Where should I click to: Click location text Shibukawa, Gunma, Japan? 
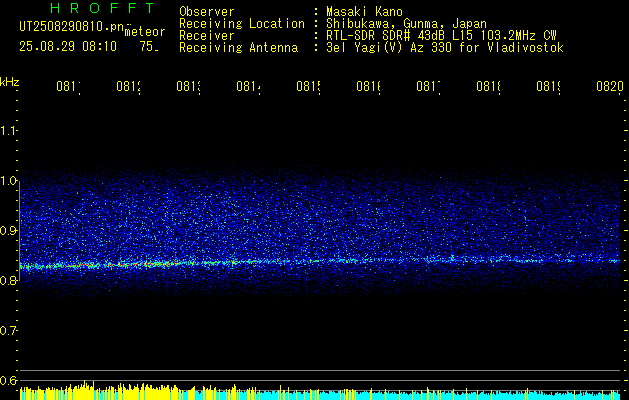click(406, 24)
